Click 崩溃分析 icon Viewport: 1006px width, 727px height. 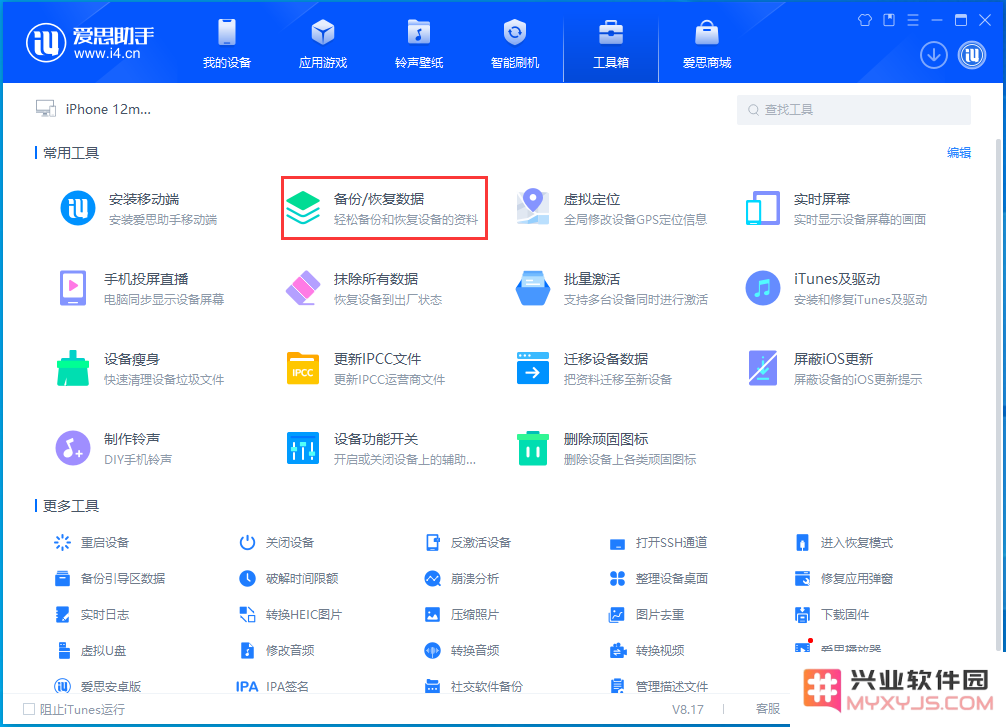pyautogui.click(x=433, y=579)
